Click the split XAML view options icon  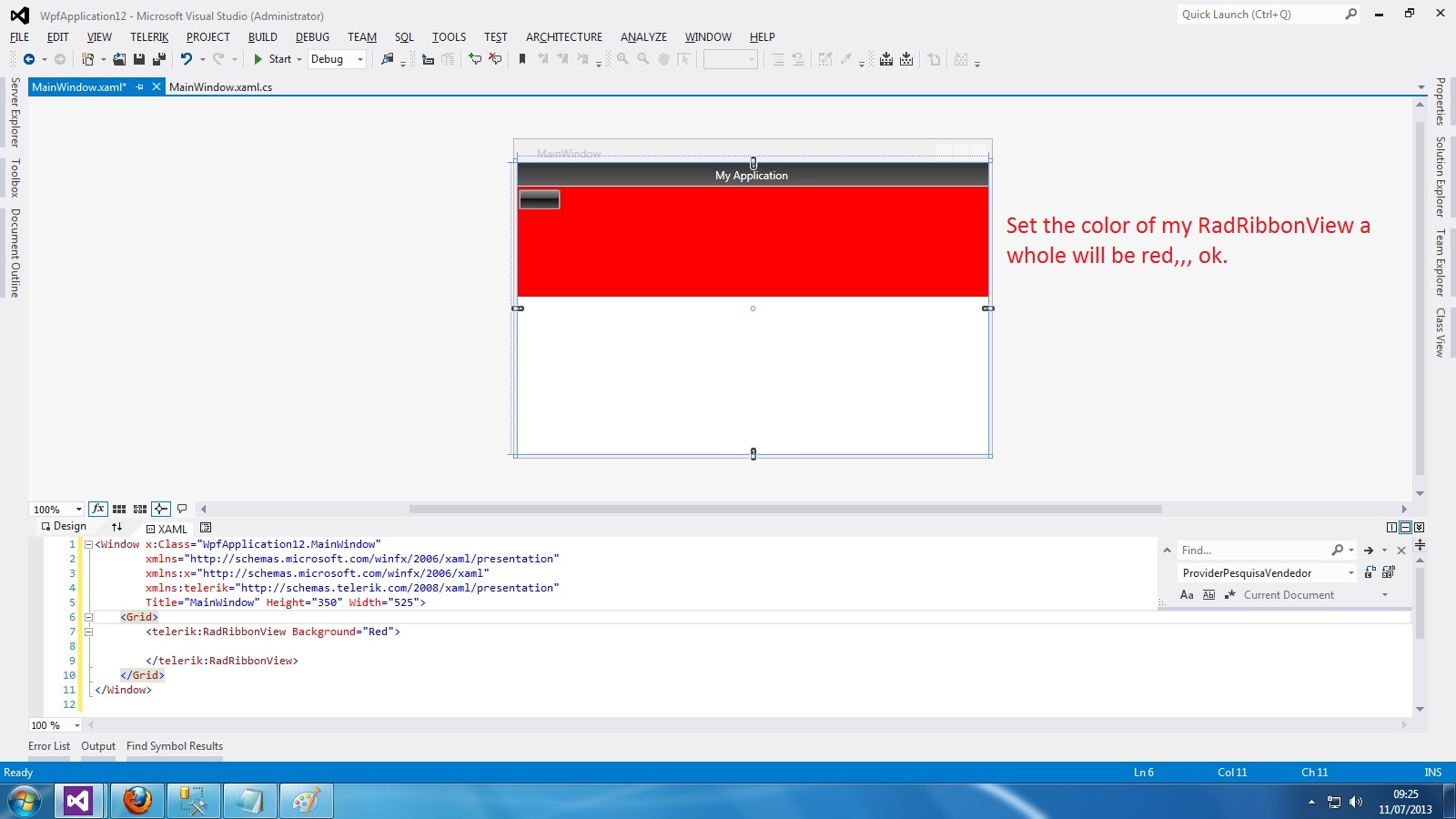pyautogui.click(x=206, y=527)
